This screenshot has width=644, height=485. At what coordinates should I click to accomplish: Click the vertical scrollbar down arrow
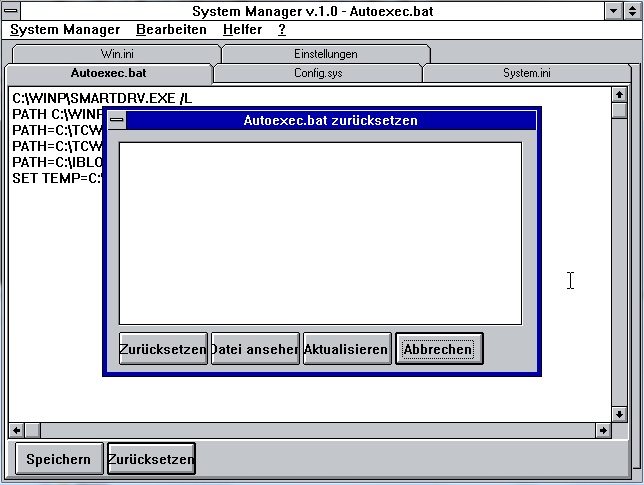click(619, 414)
